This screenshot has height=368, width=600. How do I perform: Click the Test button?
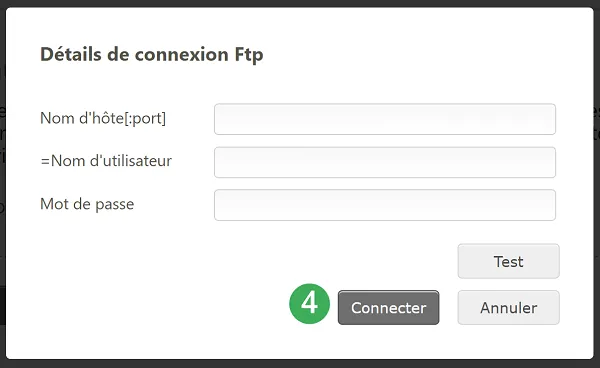coord(509,261)
